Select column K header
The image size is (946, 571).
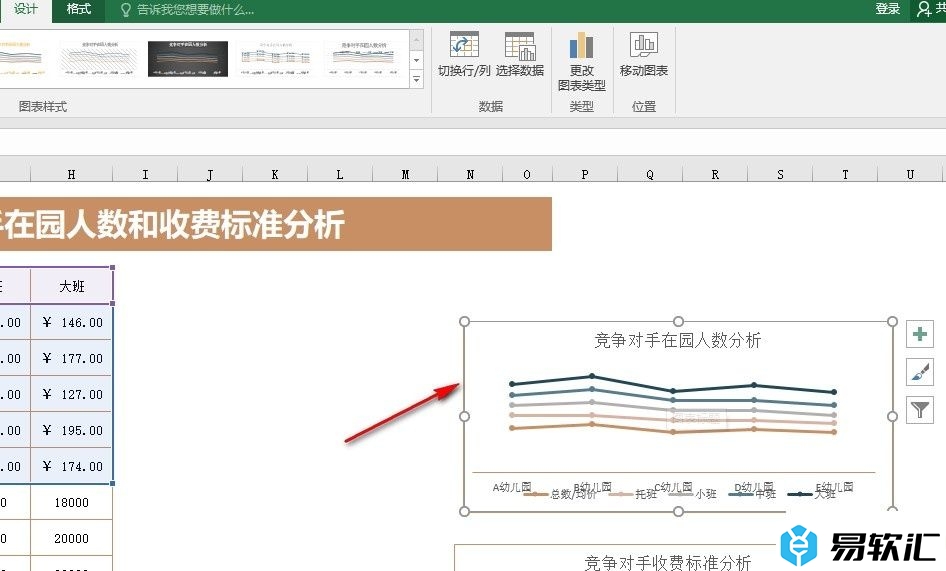275,174
